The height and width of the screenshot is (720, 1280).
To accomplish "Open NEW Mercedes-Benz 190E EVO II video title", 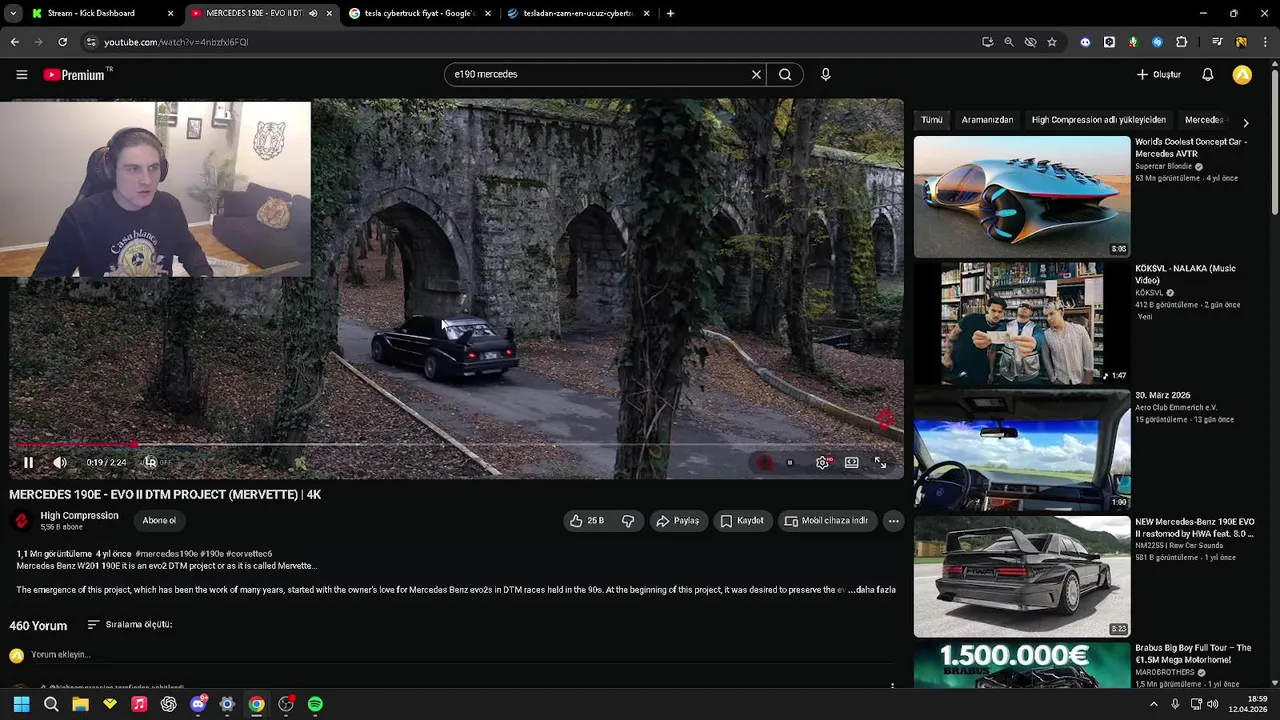I will click(x=1194, y=528).
